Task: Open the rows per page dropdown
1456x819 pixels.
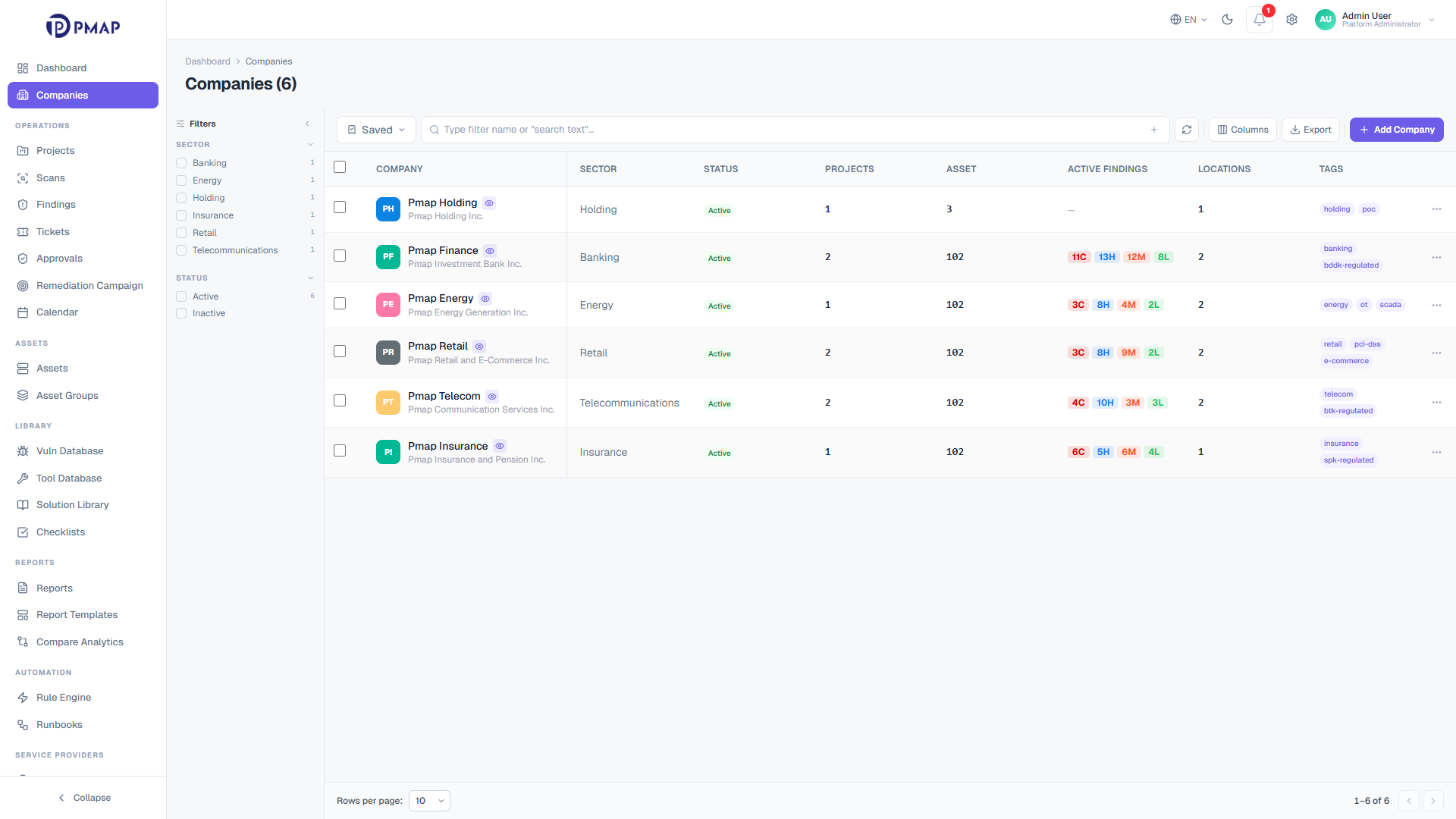Action: click(x=429, y=801)
